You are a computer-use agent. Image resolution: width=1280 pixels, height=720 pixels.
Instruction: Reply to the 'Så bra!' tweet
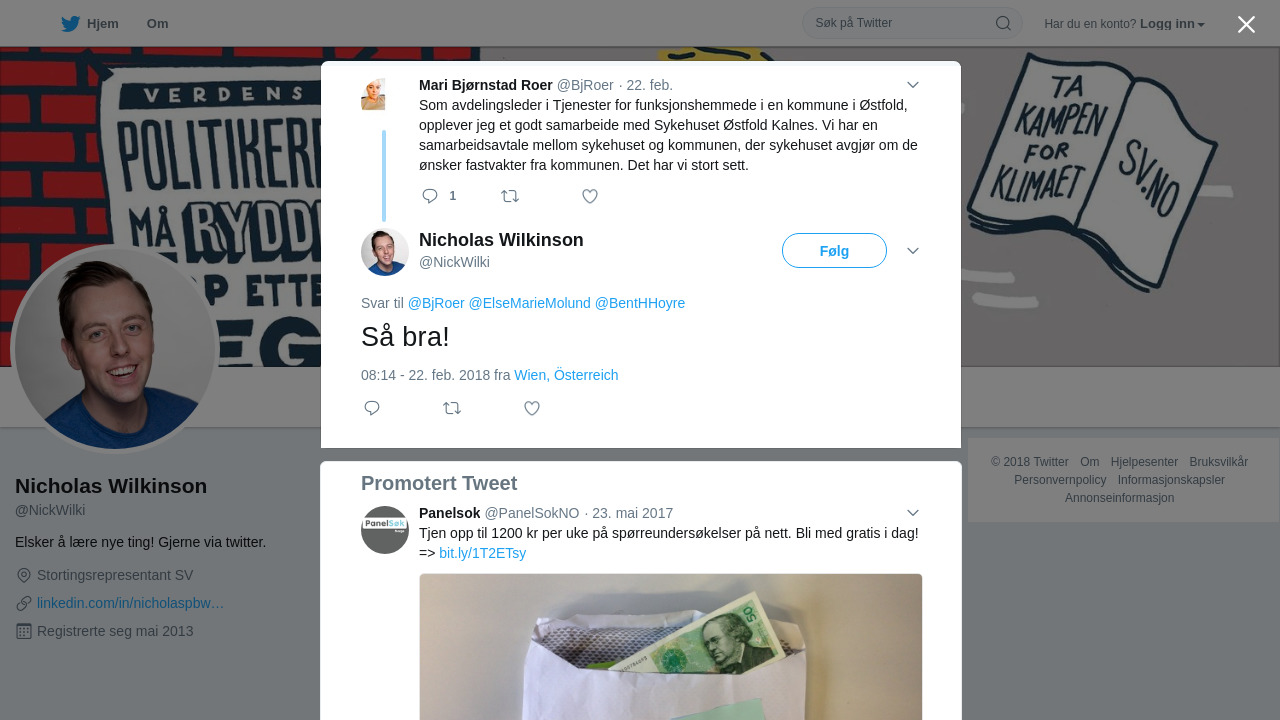[x=372, y=408]
